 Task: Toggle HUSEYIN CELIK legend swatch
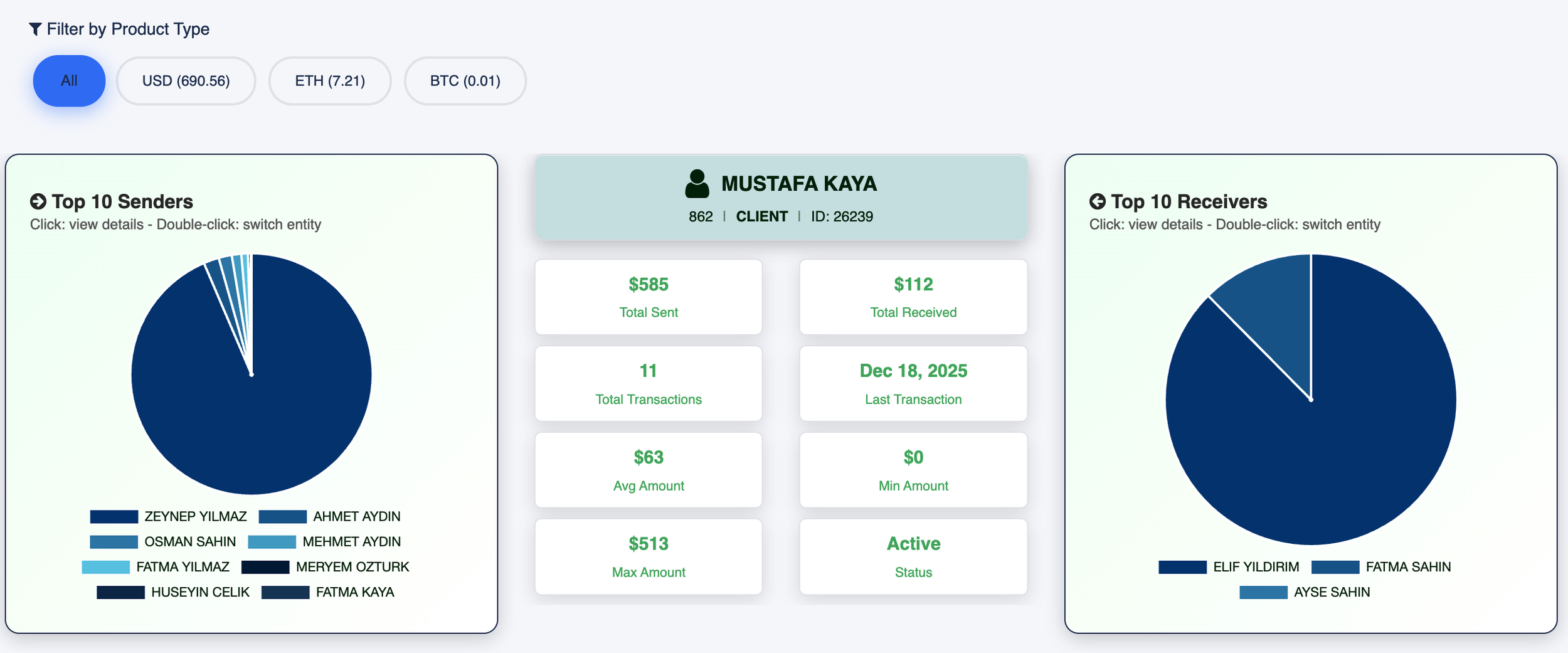click(120, 592)
